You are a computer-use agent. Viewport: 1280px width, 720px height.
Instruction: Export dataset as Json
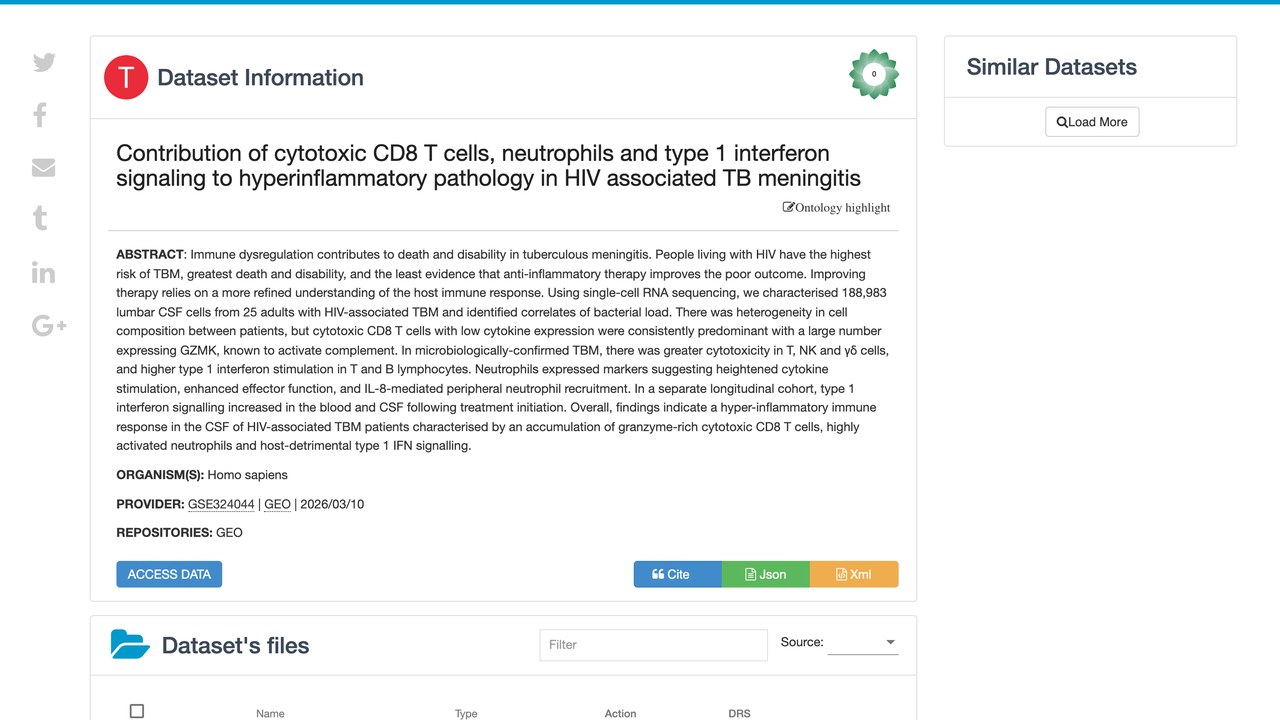tap(765, 574)
